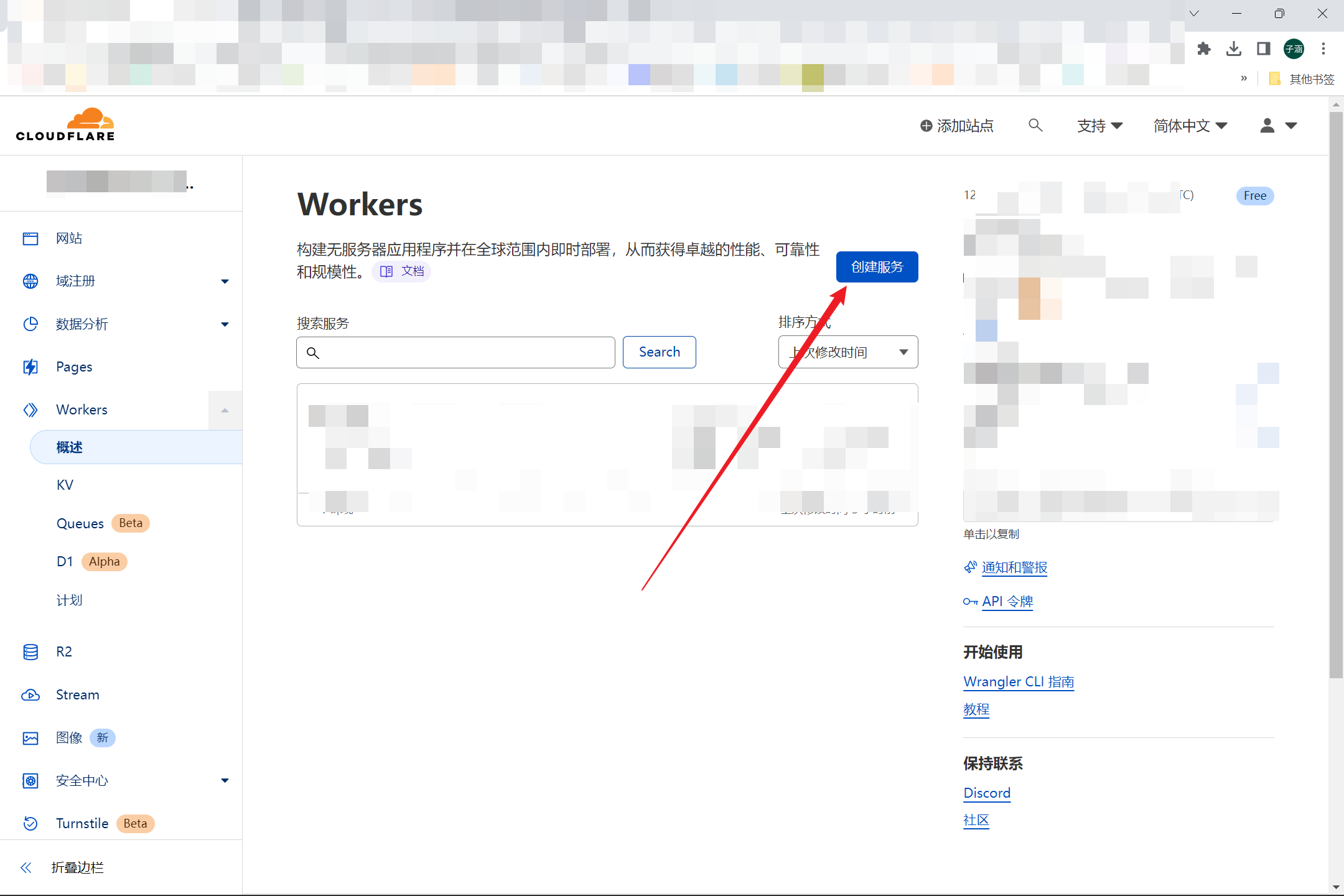The height and width of the screenshot is (896, 1344).
Task: Select D1 under Workers
Action: coord(65,561)
